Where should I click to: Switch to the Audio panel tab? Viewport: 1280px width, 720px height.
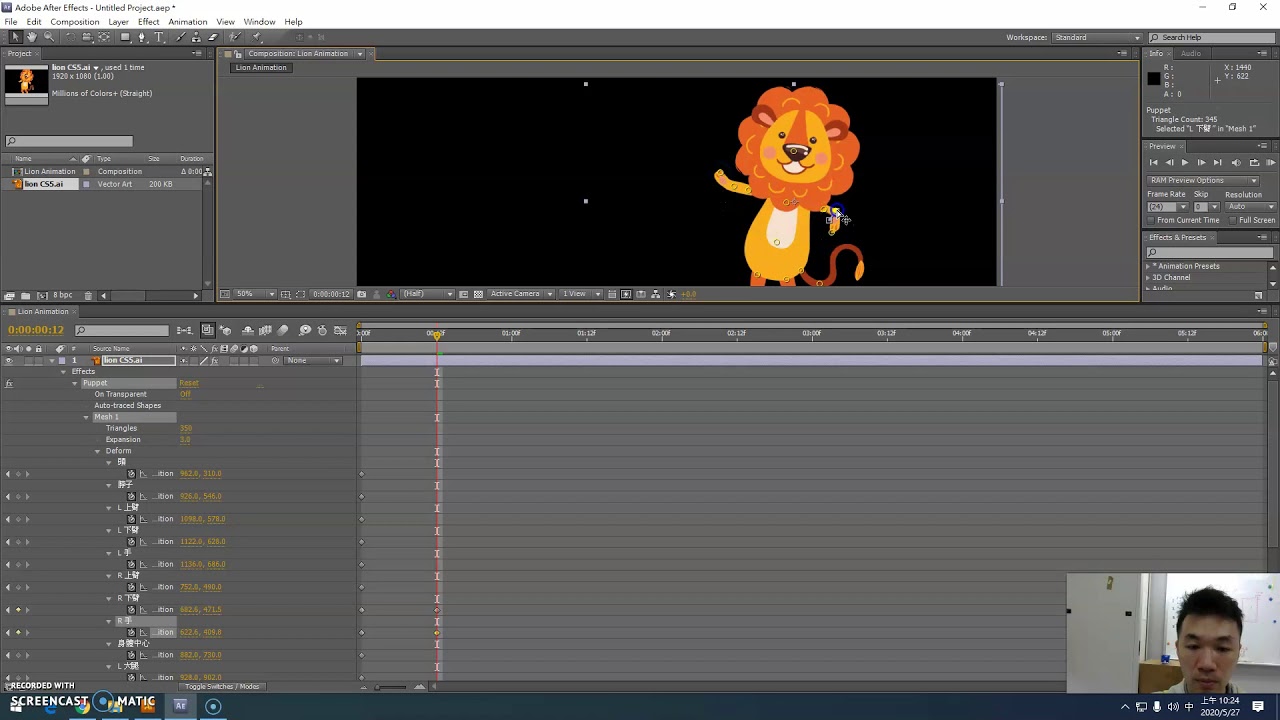click(1191, 53)
